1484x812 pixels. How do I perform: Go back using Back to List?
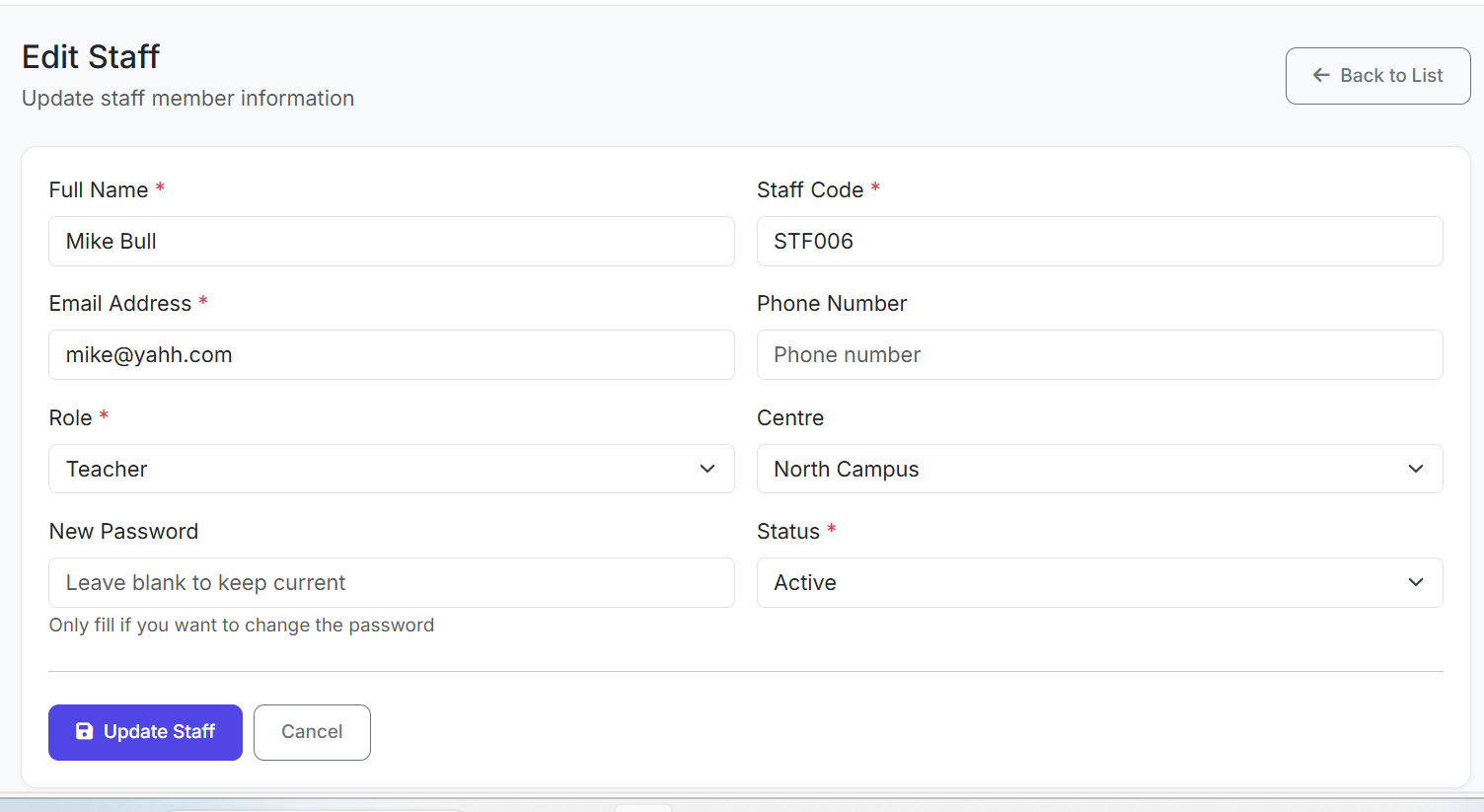click(x=1377, y=76)
